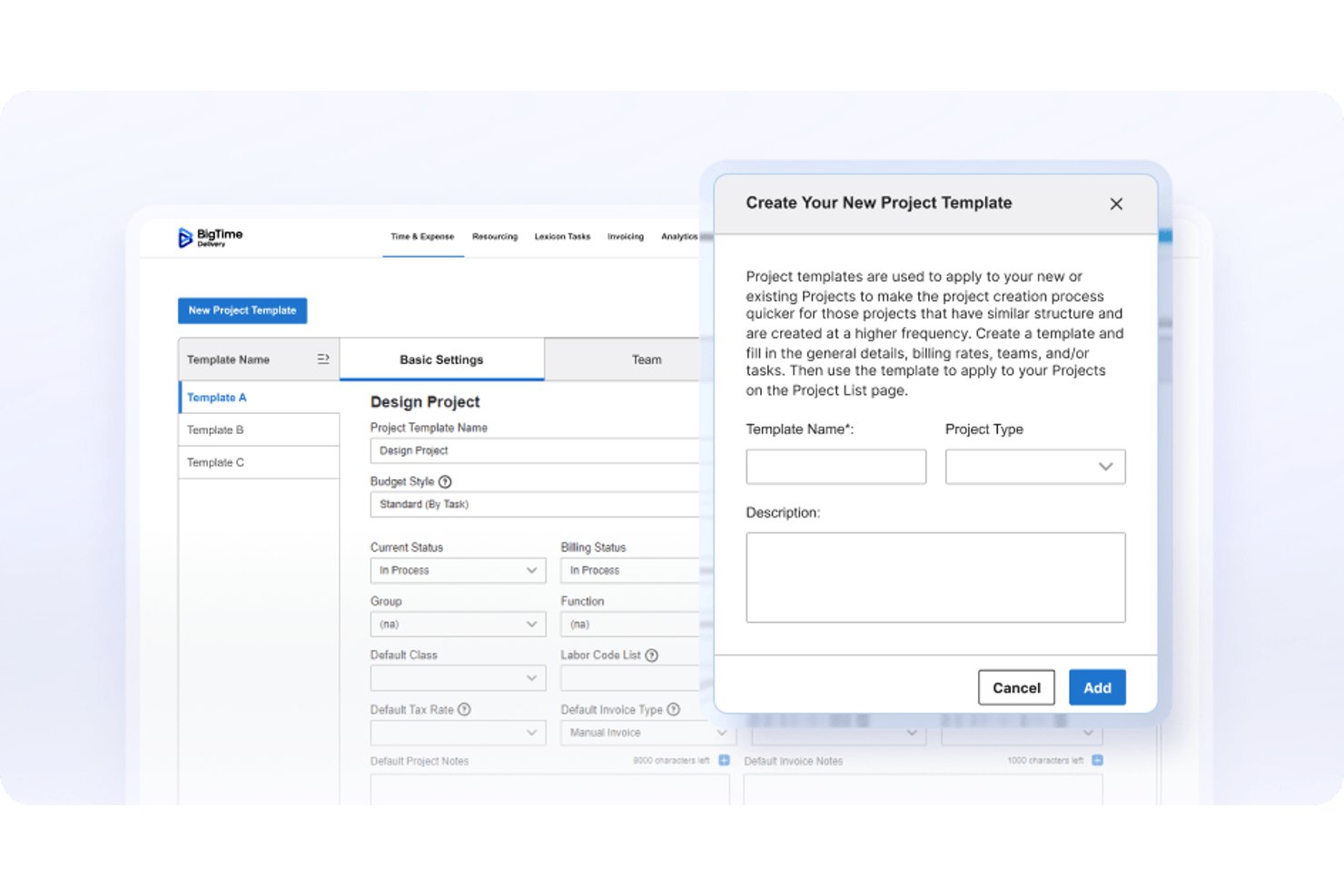Open the Lexicon Tasks menu
Screen dimensions: 1344x896
point(562,237)
